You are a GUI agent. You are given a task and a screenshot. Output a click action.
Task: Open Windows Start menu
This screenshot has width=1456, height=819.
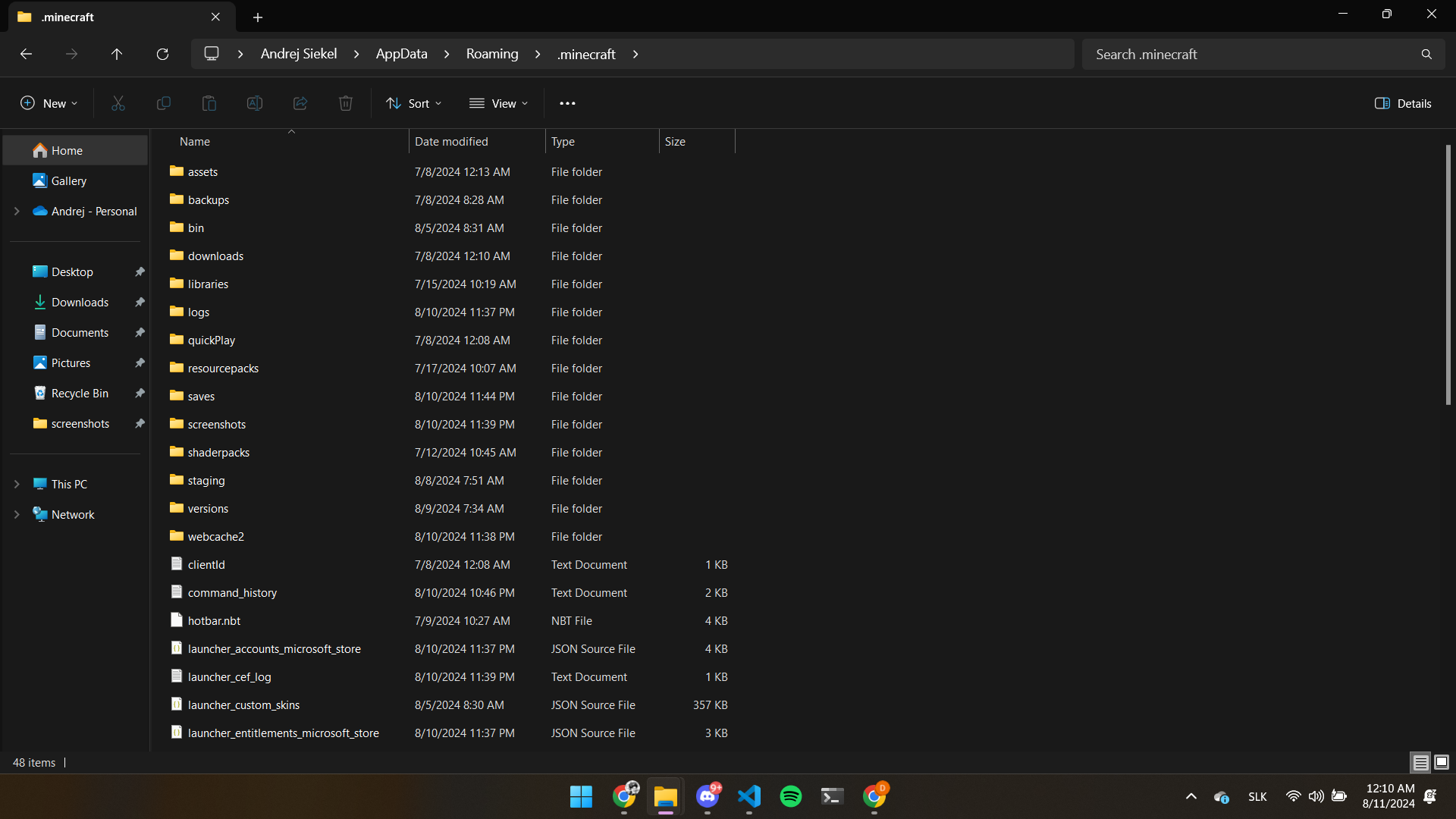[x=582, y=796]
